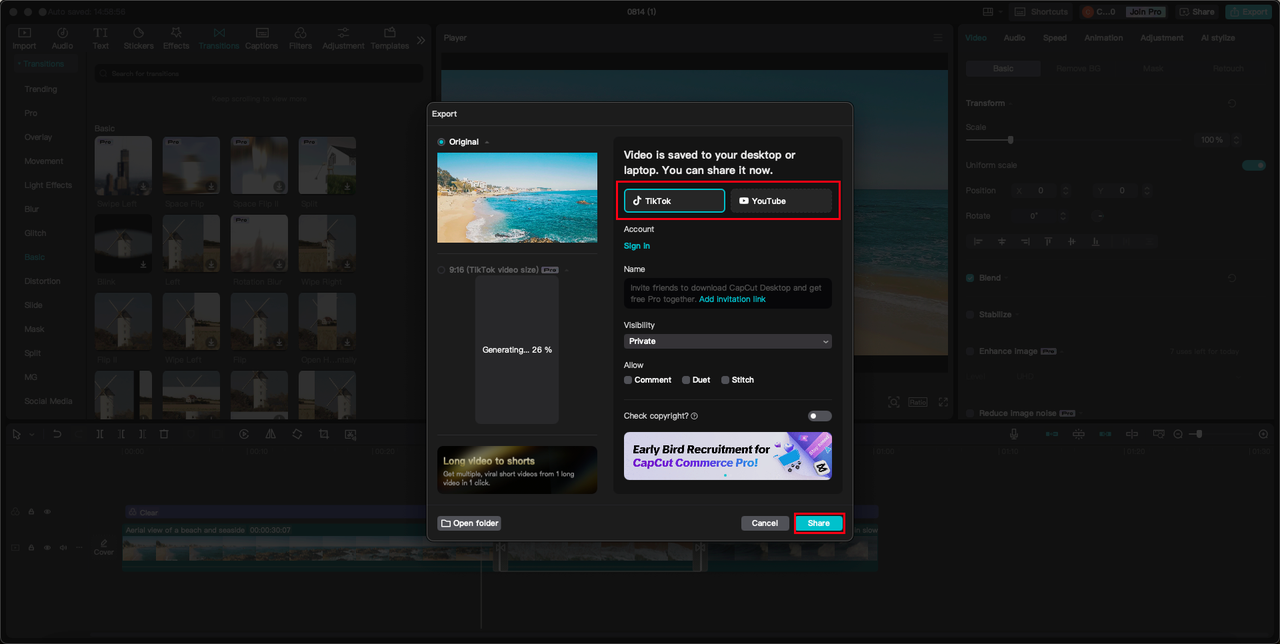This screenshot has height=644, width=1280.
Task: Switch to the Speed tab in inspector
Action: tap(1055, 38)
